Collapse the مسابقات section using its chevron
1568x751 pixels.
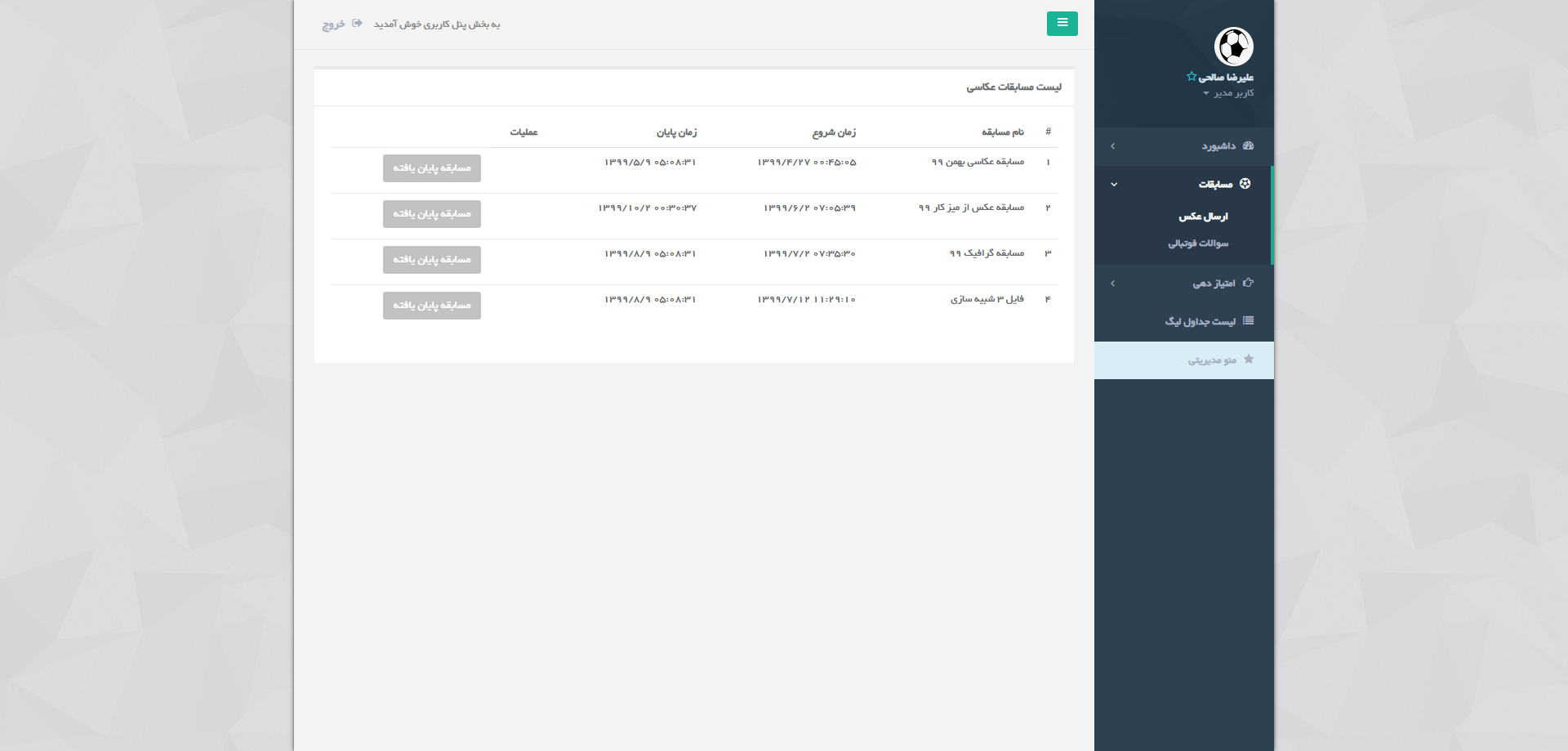(x=1113, y=185)
